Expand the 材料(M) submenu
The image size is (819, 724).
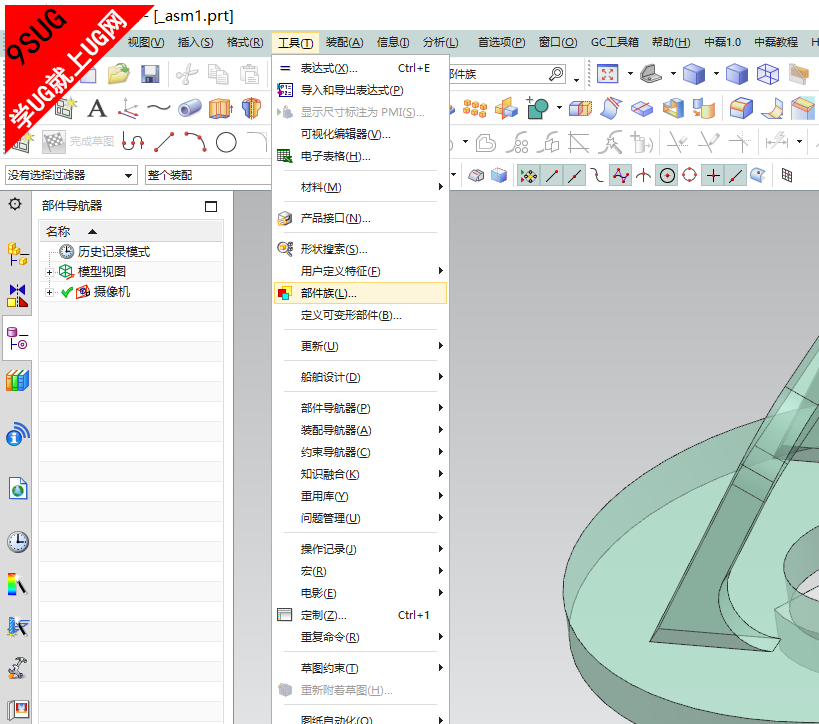coord(360,187)
